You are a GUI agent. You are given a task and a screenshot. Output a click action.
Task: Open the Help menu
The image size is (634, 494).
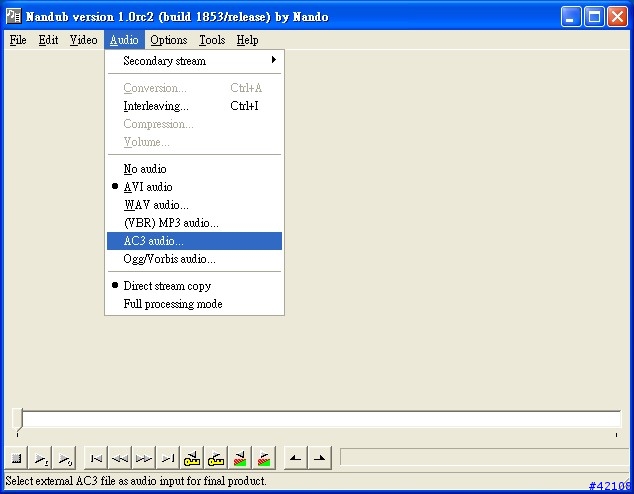pyautogui.click(x=247, y=40)
